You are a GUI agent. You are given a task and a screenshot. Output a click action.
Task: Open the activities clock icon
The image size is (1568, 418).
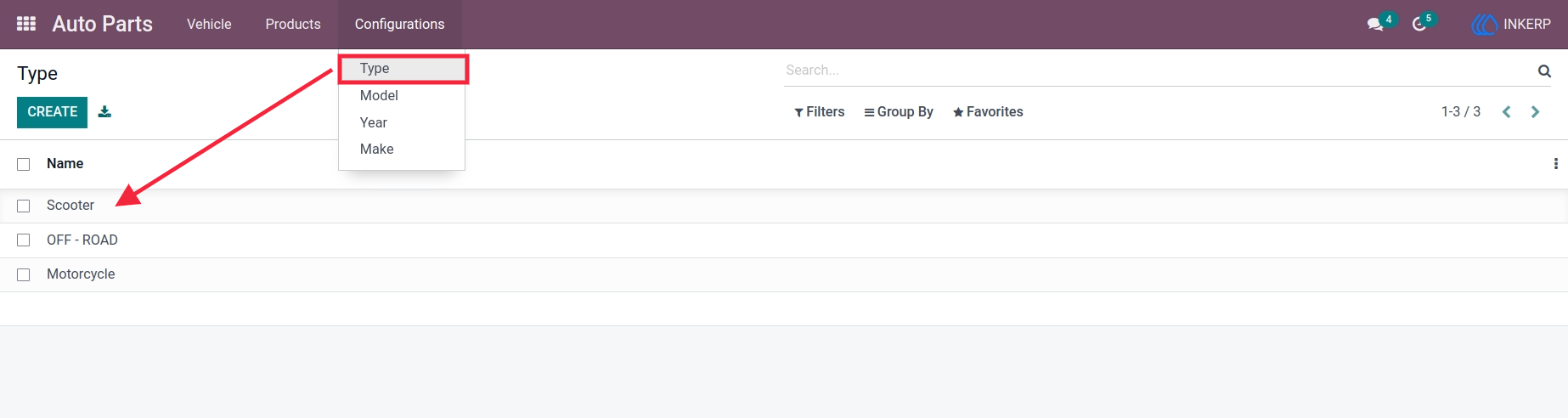coord(1419,24)
